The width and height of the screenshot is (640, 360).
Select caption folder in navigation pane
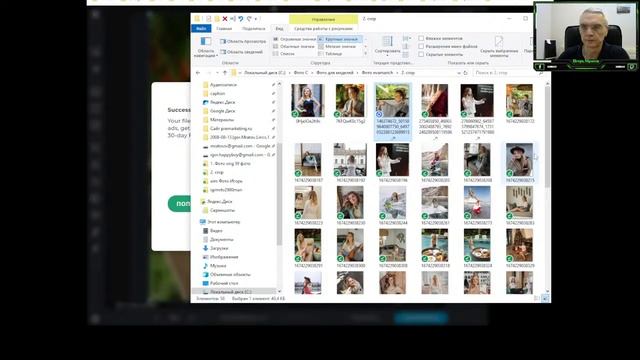pos(218,93)
